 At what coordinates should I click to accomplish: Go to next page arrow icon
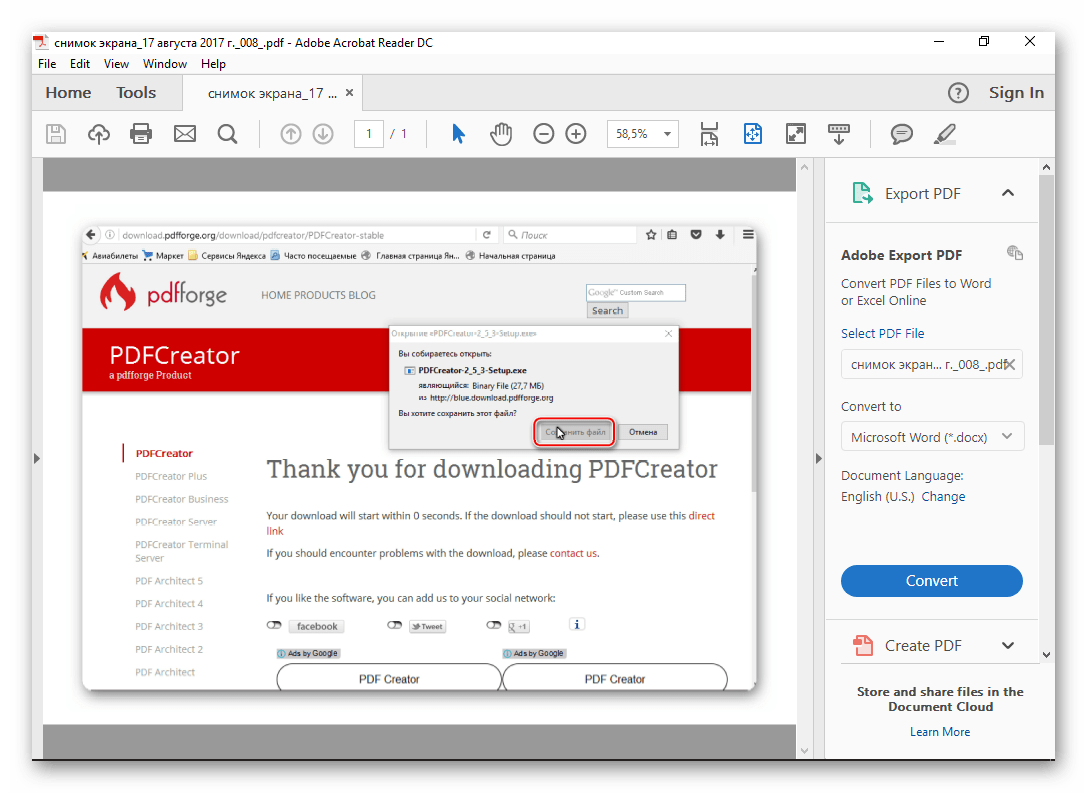(323, 134)
